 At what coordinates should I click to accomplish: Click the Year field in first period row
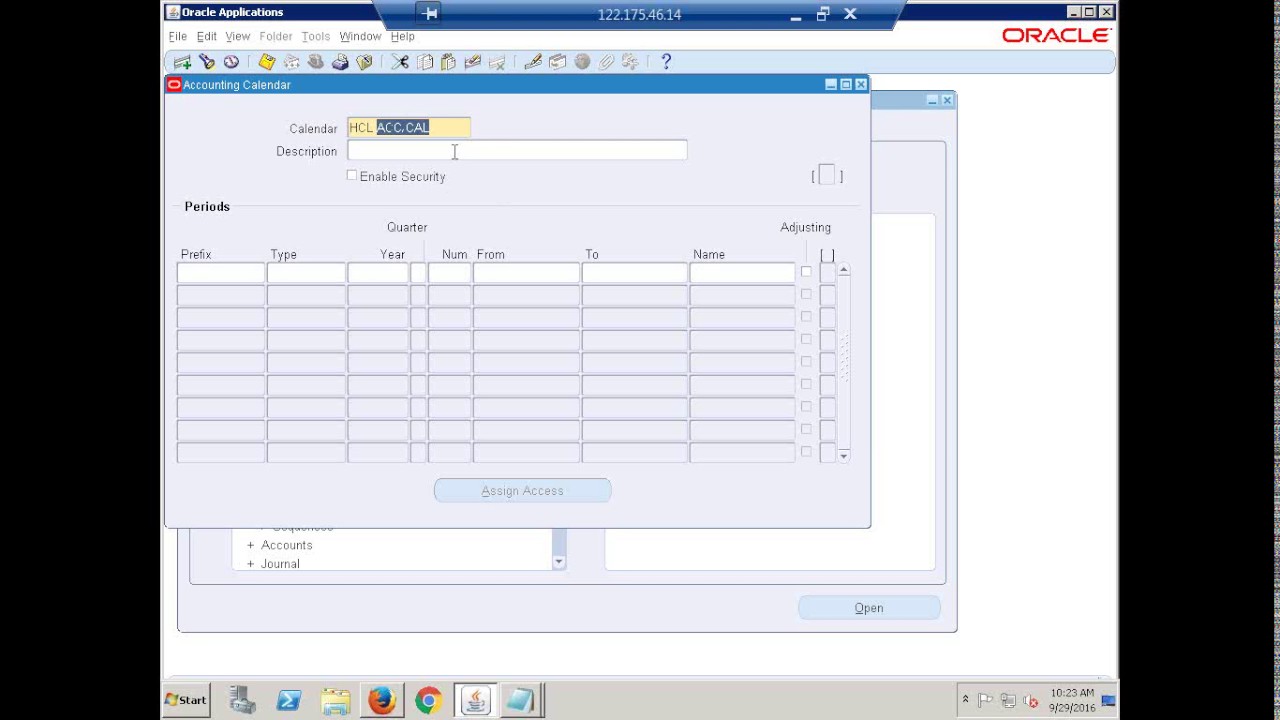(378, 273)
